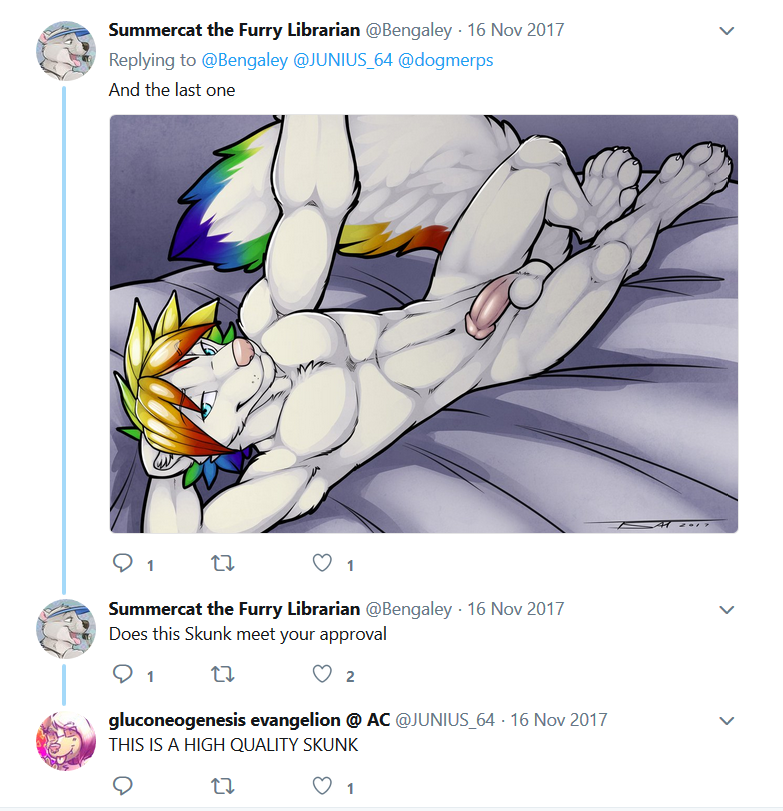Open the chevron menu on JUNIUS_64's tweet
Image resolution: width=783 pixels, height=811 pixels.
tap(727, 720)
